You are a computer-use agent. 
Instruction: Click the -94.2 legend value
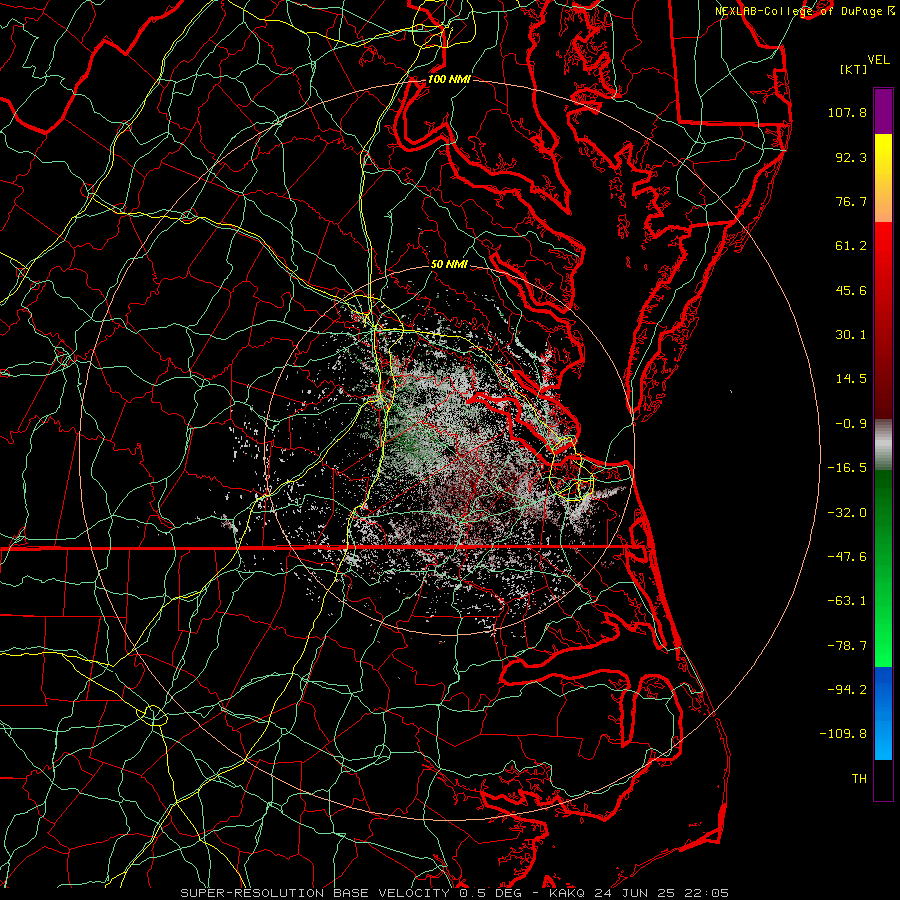click(847, 690)
